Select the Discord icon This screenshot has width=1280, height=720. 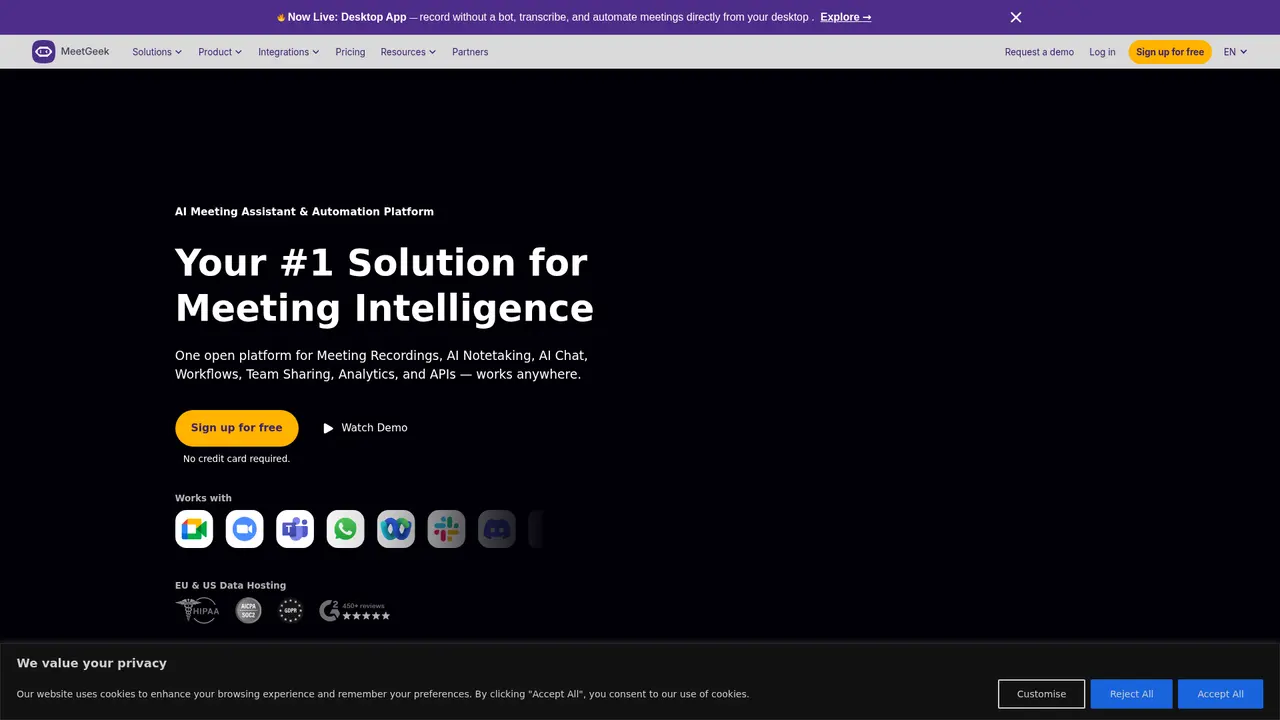point(497,529)
